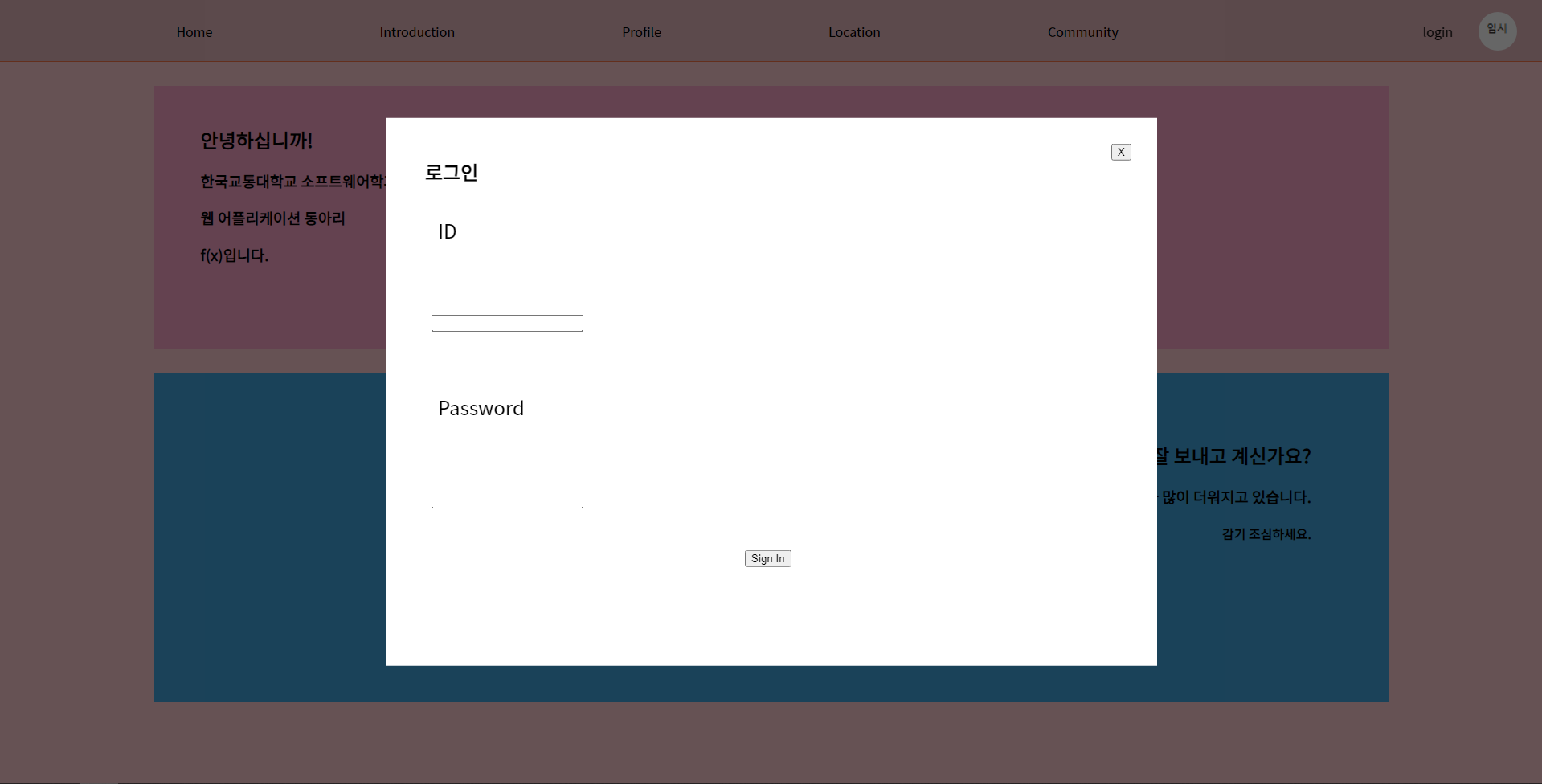Image resolution: width=1542 pixels, height=784 pixels.
Task: Click the horizontal scrollbar at page bottom
Action: tap(100, 780)
